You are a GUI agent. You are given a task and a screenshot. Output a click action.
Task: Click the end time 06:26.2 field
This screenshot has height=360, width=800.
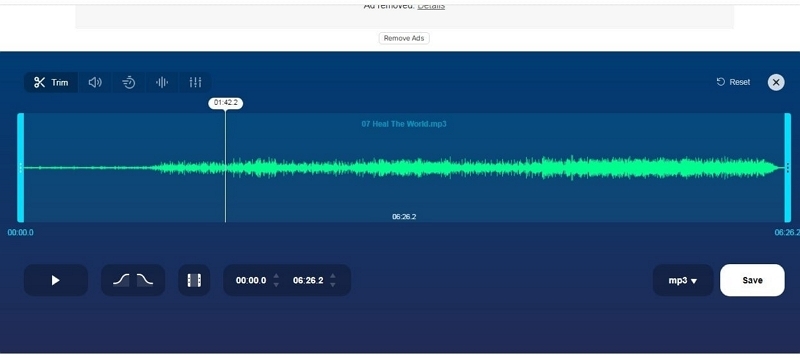308,280
